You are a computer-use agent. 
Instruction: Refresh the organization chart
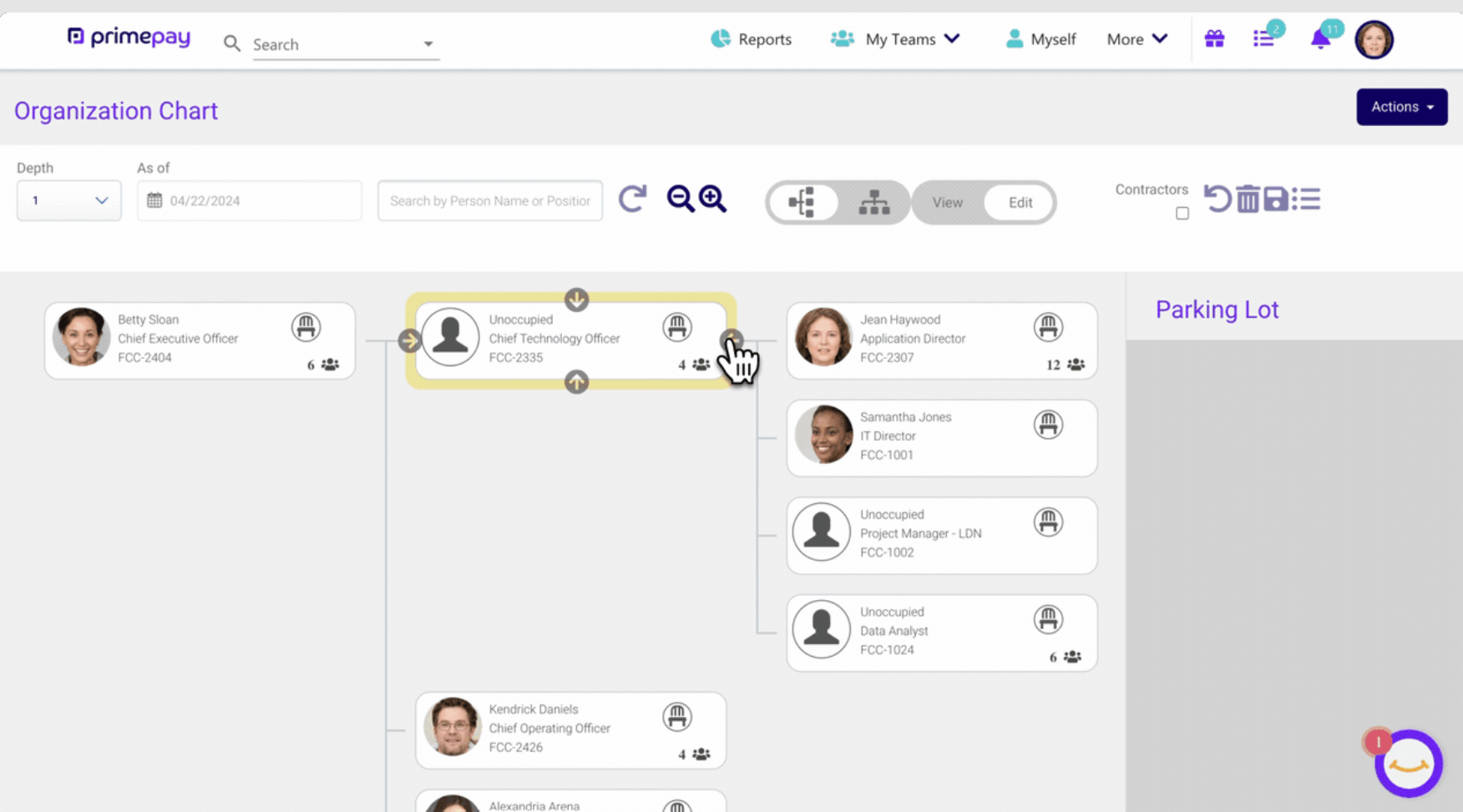tap(632, 199)
